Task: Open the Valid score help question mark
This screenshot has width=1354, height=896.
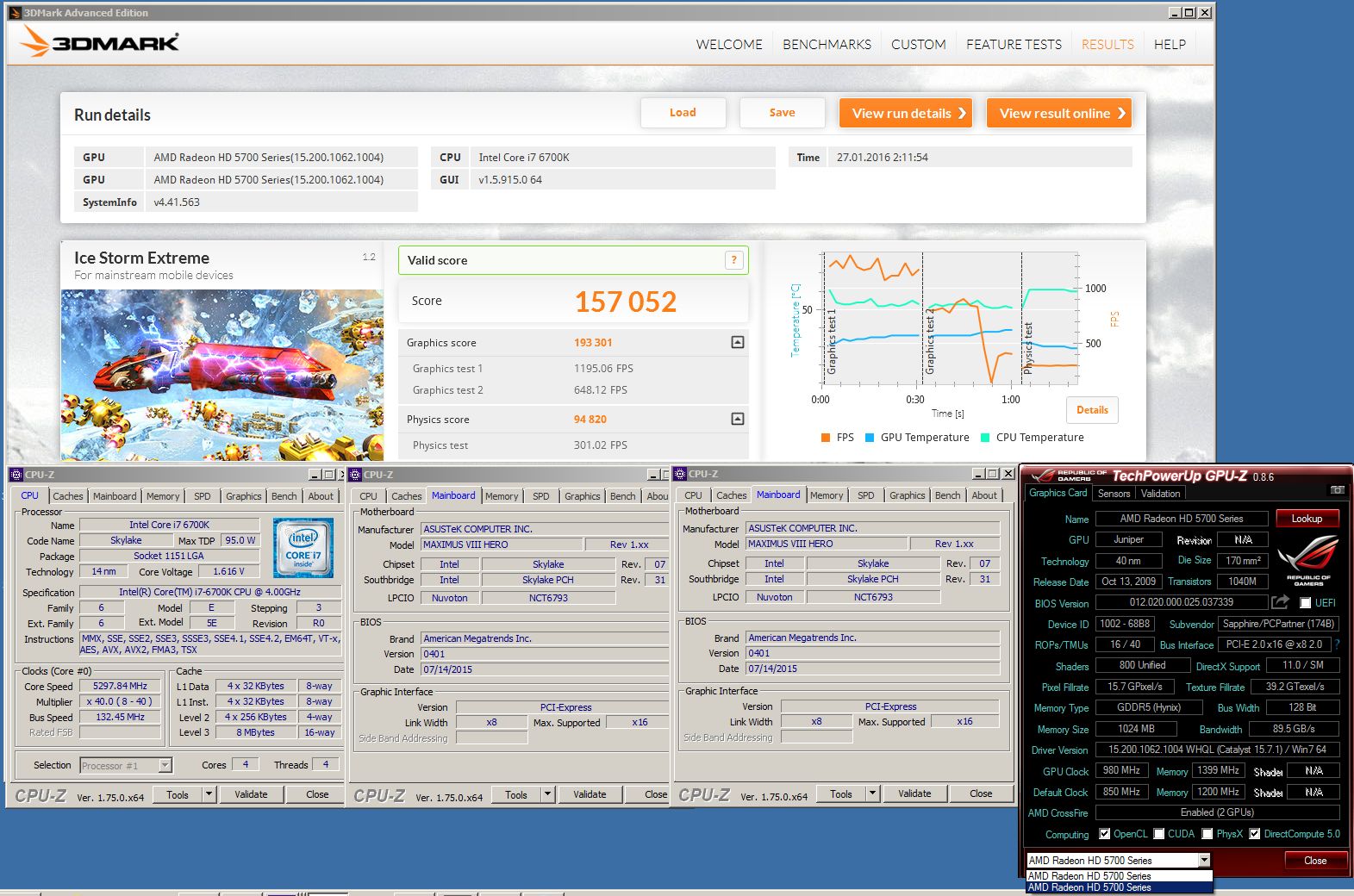Action: 734,260
